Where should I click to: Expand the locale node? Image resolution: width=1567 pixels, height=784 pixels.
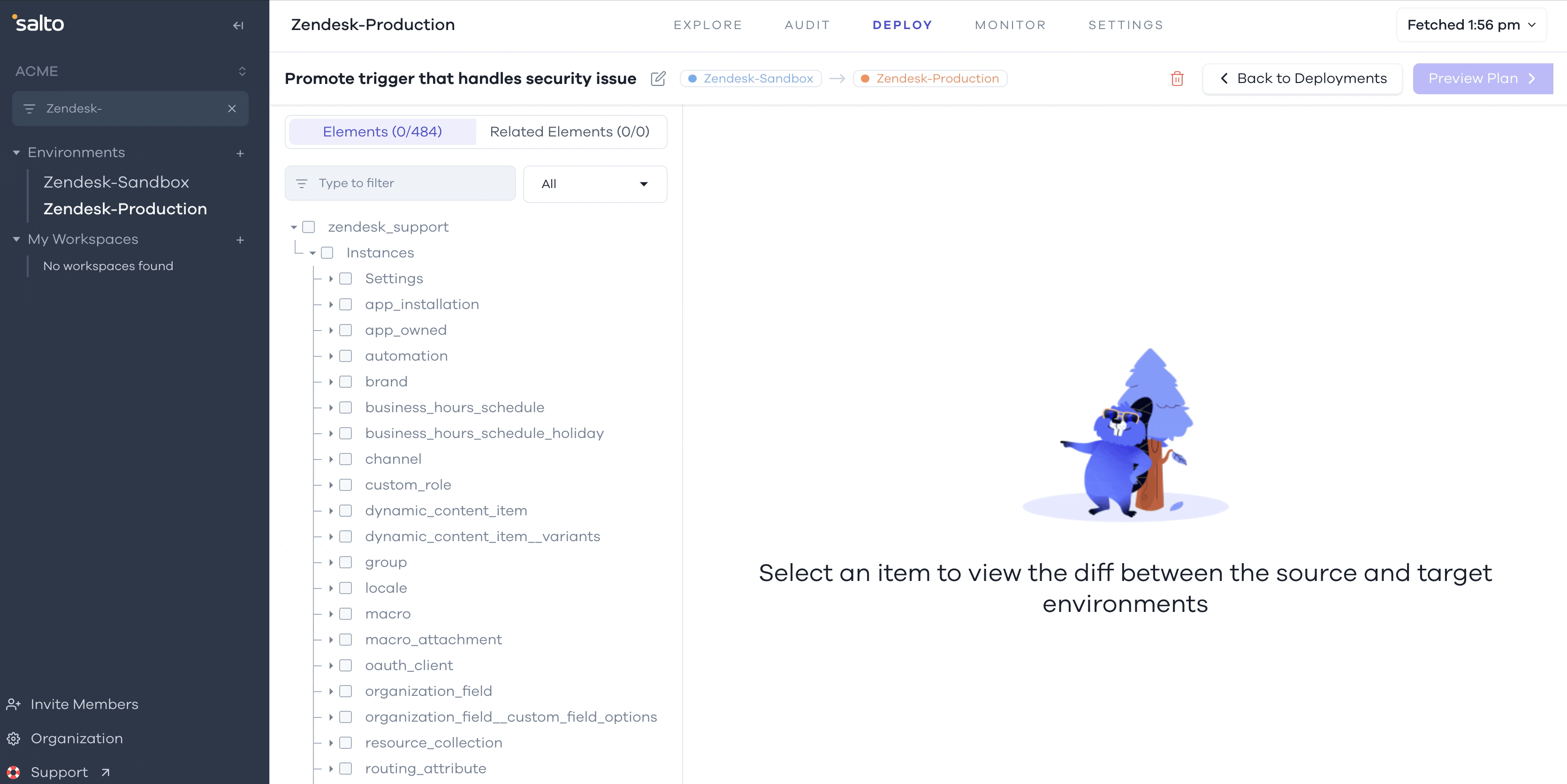[x=331, y=588]
